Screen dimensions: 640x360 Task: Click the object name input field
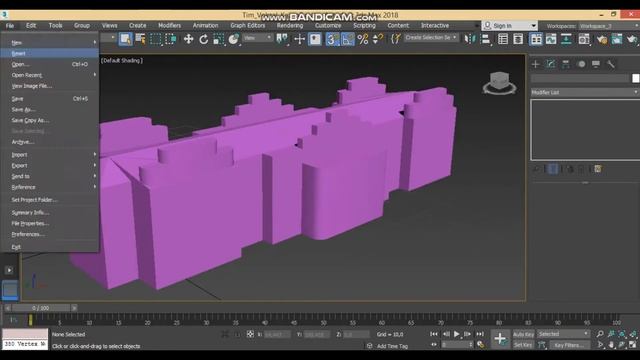pos(580,78)
